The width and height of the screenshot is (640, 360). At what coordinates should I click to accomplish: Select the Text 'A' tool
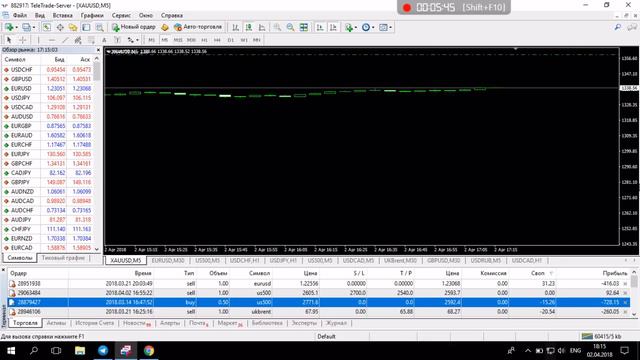[x=104, y=40]
